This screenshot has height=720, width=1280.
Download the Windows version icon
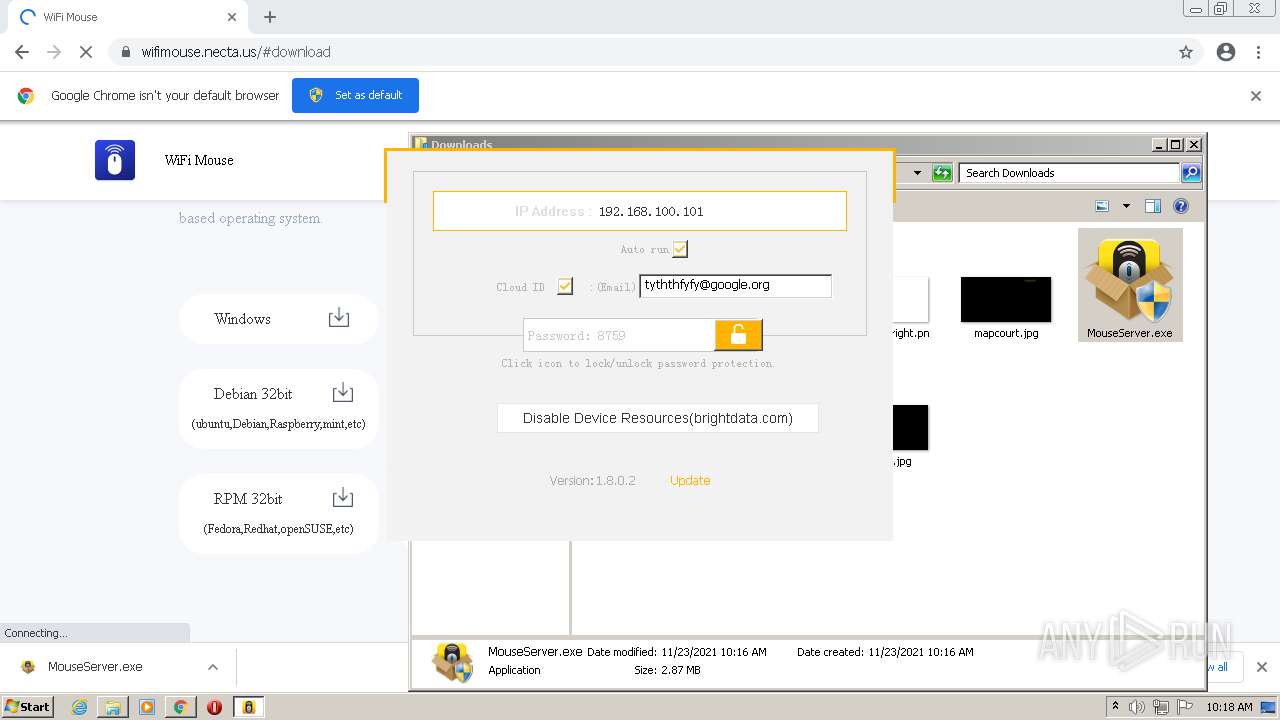tap(339, 318)
